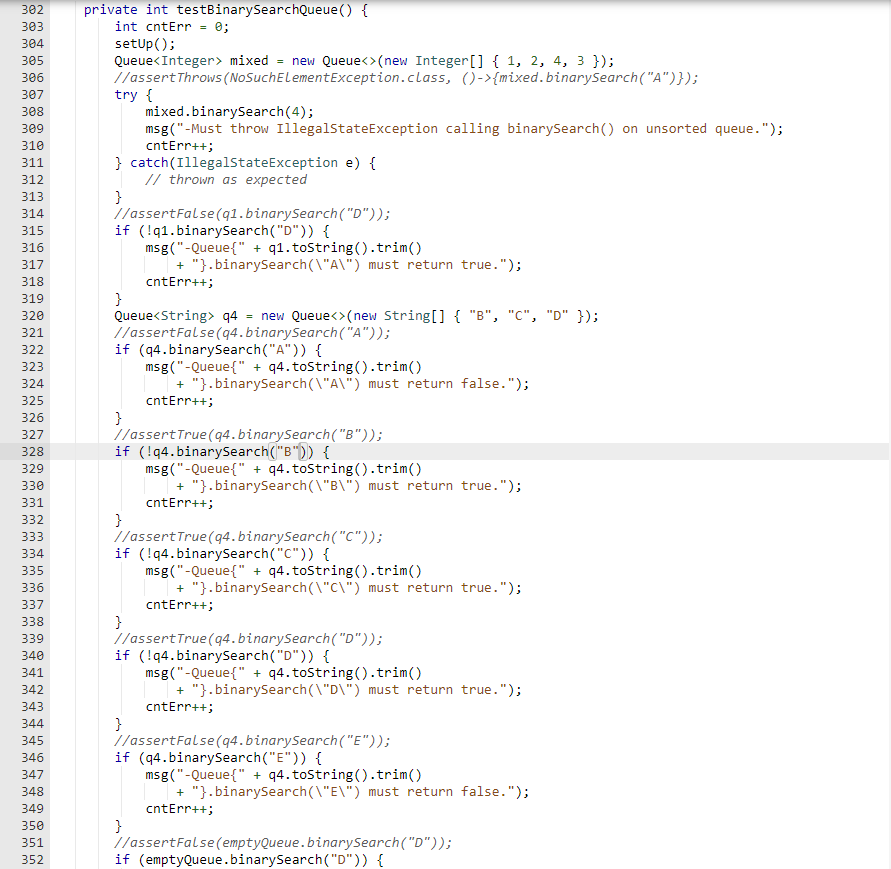The height and width of the screenshot is (869, 891).
Task: Click line number 352 in the gutter
Action: 32,859
